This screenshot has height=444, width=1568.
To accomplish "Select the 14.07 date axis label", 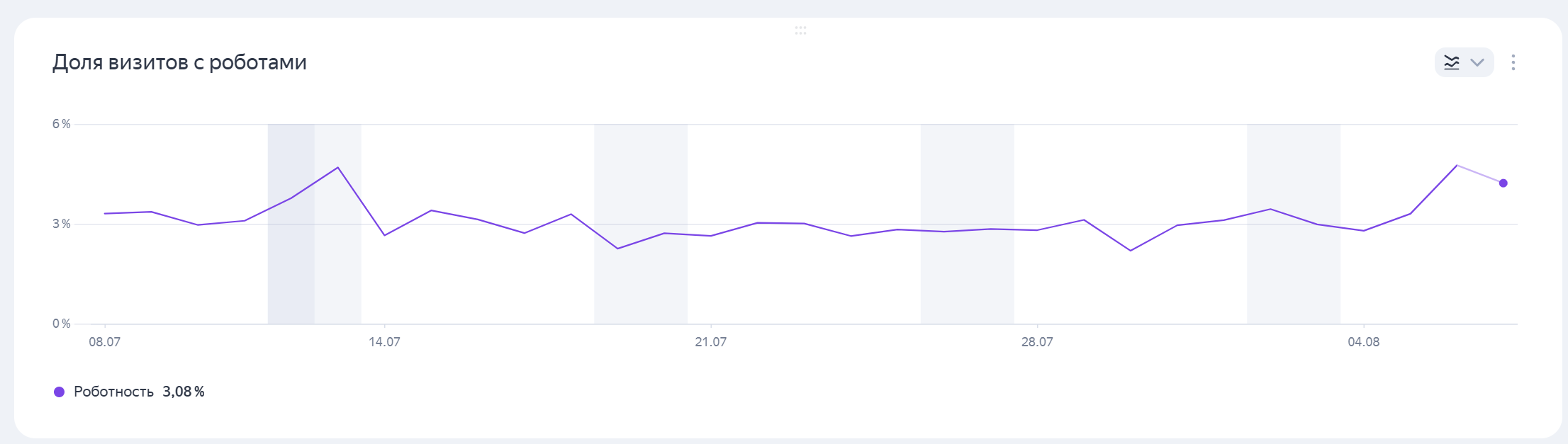I will [384, 342].
